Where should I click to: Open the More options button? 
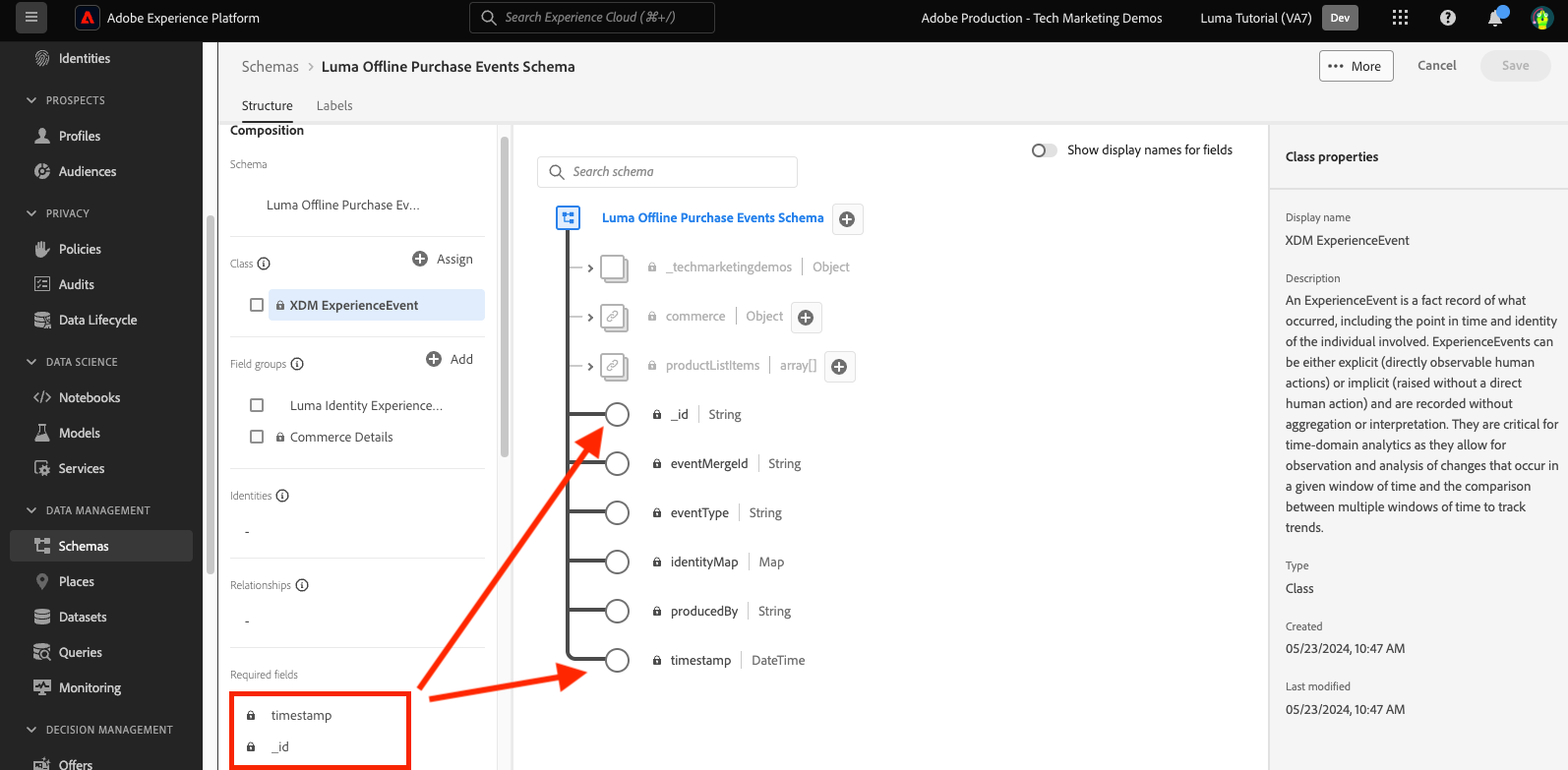pos(1356,66)
